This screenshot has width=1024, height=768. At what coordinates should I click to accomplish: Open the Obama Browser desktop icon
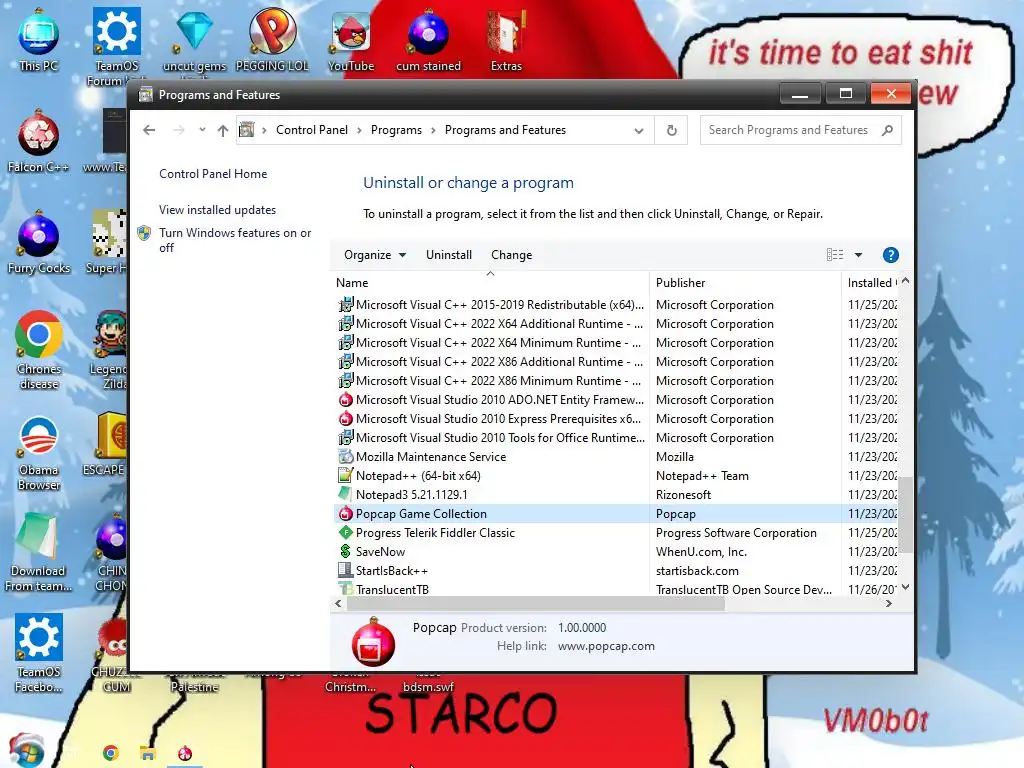[x=39, y=453]
